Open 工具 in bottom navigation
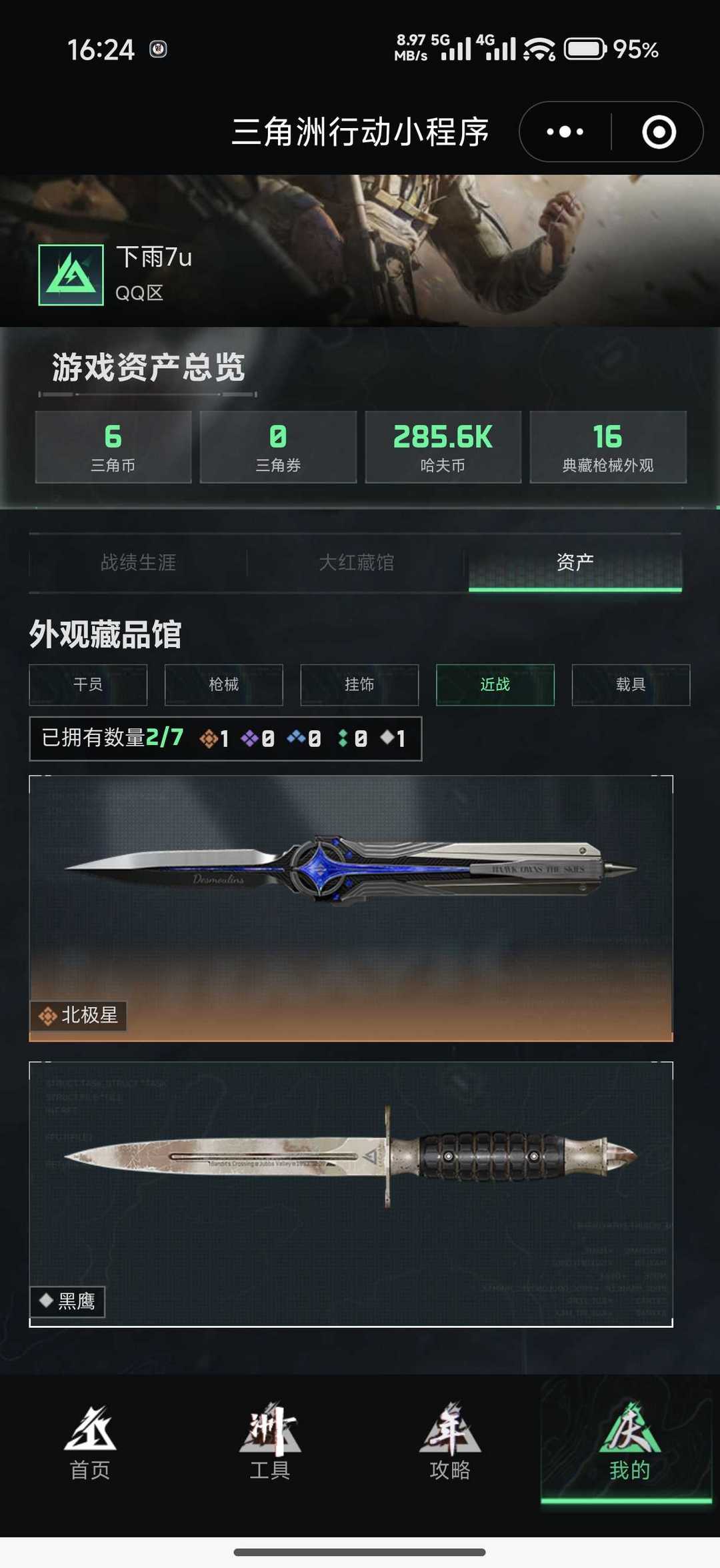 [270, 1443]
